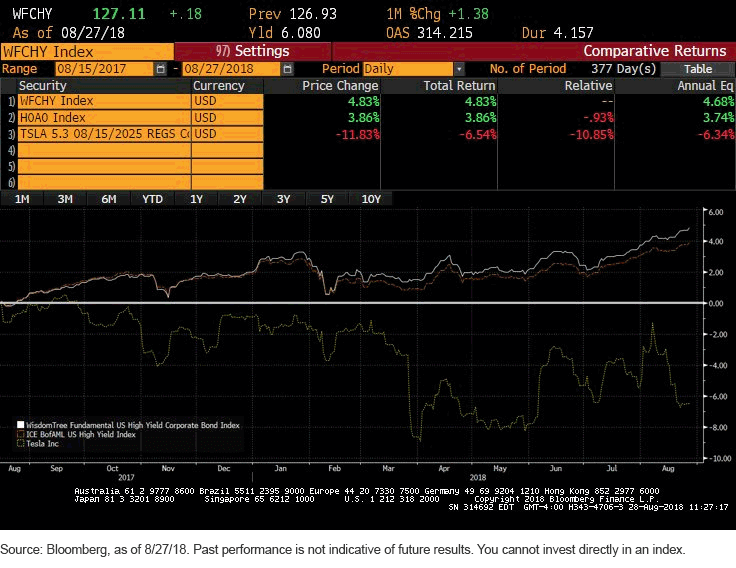Click USD currency cell for WFCHY Index

click(x=227, y=101)
